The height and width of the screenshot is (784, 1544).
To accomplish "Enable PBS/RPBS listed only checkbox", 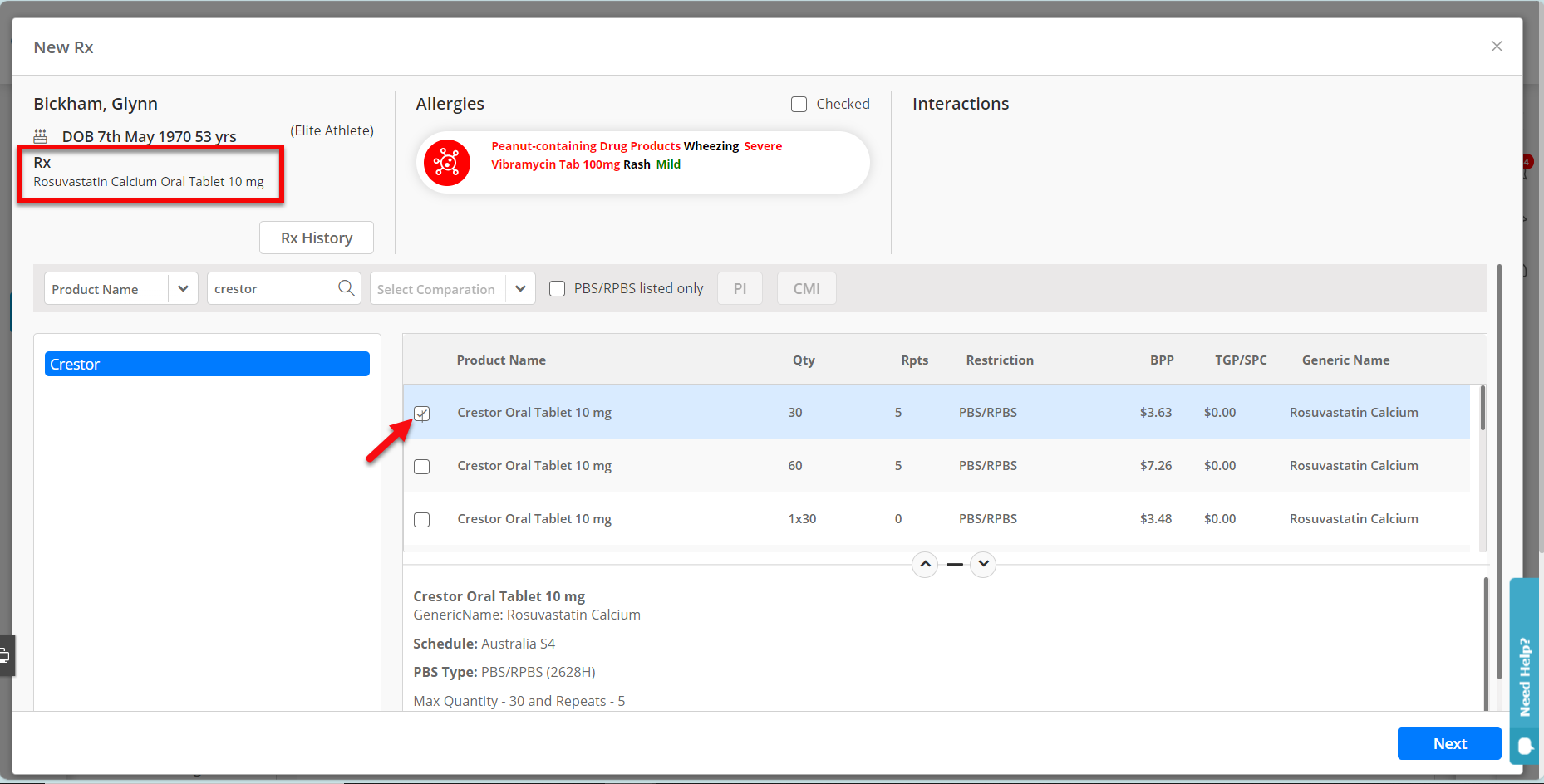I will point(558,288).
